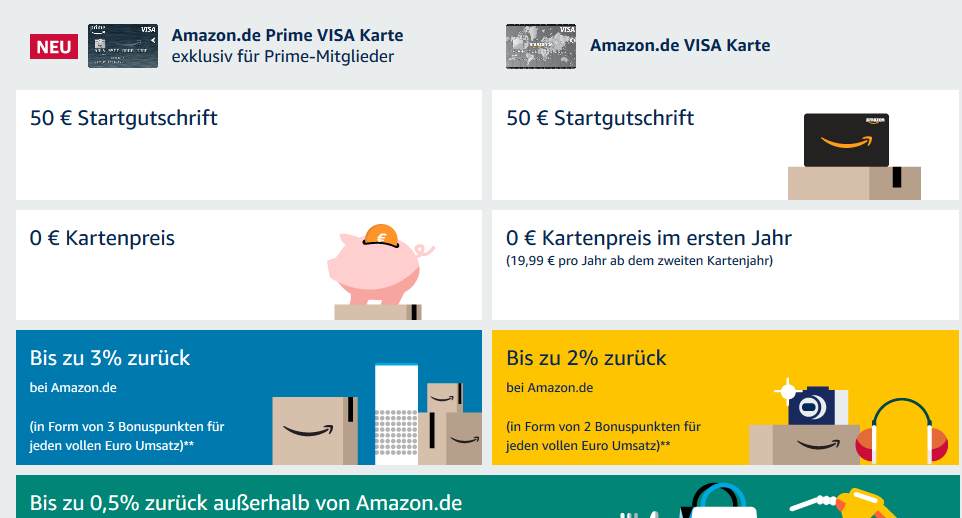
Task: Click the black Amazon gift card illustration
Action: pyautogui.click(x=846, y=140)
